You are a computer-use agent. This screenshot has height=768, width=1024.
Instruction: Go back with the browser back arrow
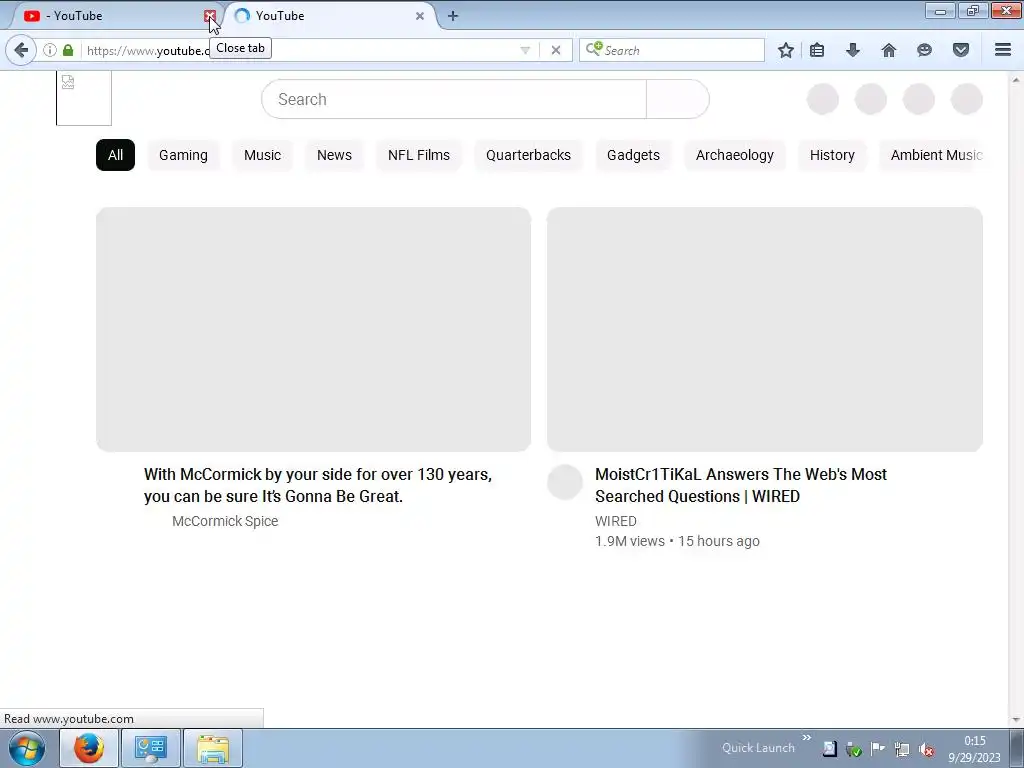[x=21, y=50]
